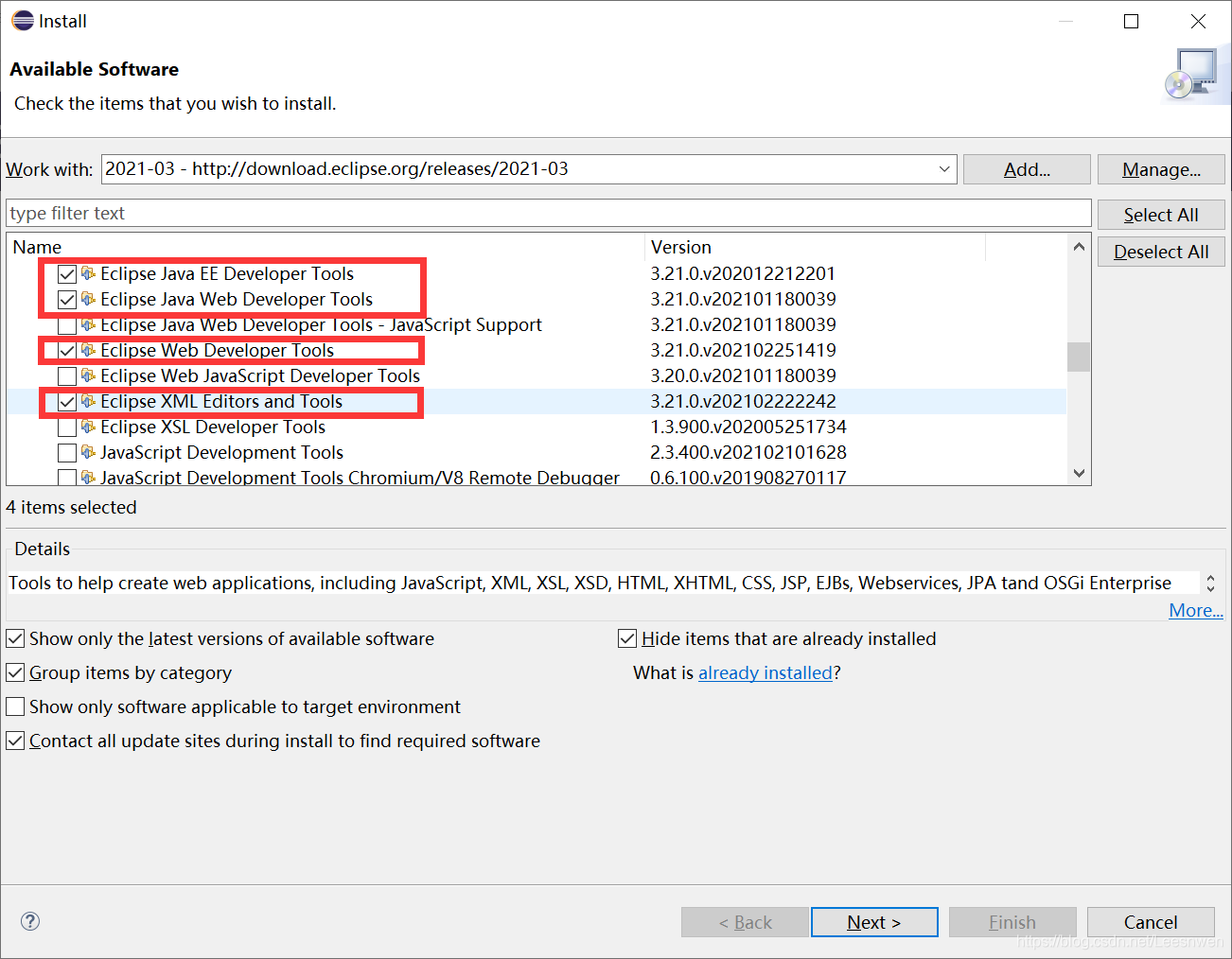This screenshot has width=1232, height=959.
Task: Click the Eclipse Java EE Developer Tools feature icon
Action: point(88,273)
